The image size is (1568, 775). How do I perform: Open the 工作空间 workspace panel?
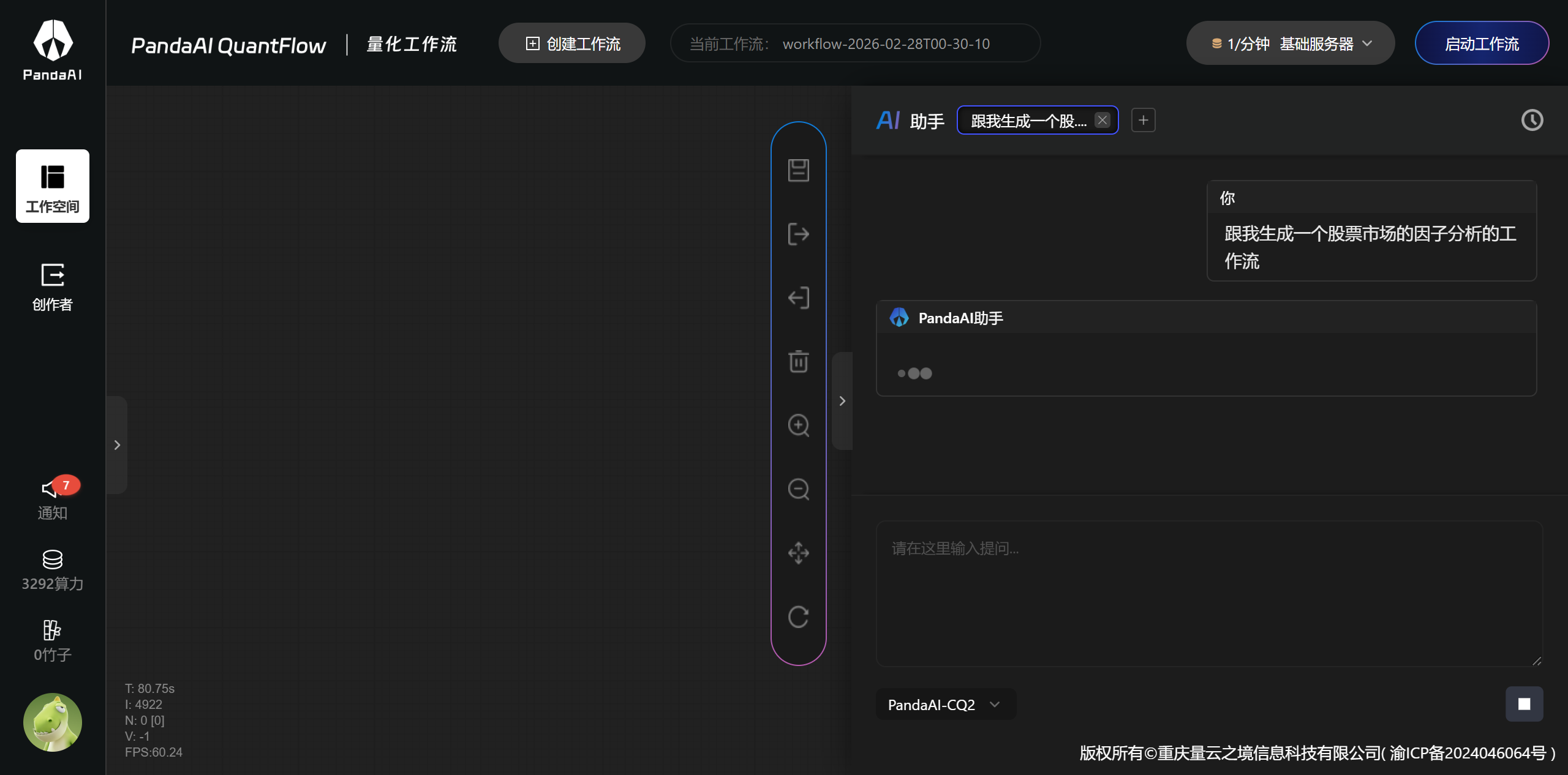[x=53, y=186]
